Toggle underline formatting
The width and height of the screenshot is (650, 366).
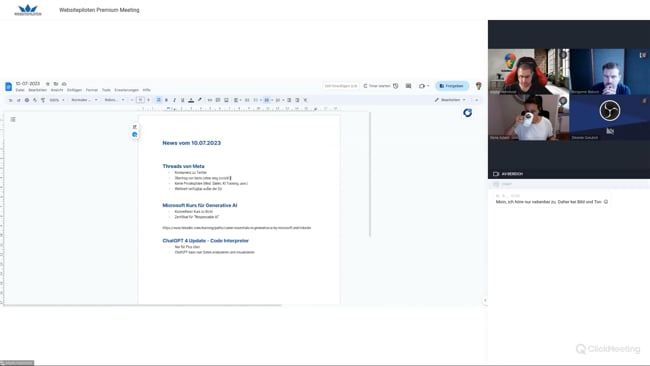click(183, 100)
